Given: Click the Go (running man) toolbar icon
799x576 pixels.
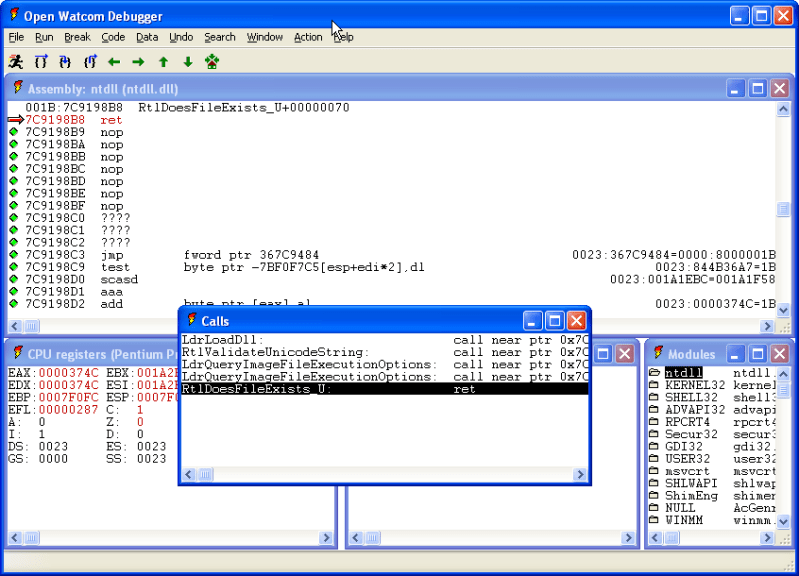Looking at the screenshot, I should pos(16,62).
